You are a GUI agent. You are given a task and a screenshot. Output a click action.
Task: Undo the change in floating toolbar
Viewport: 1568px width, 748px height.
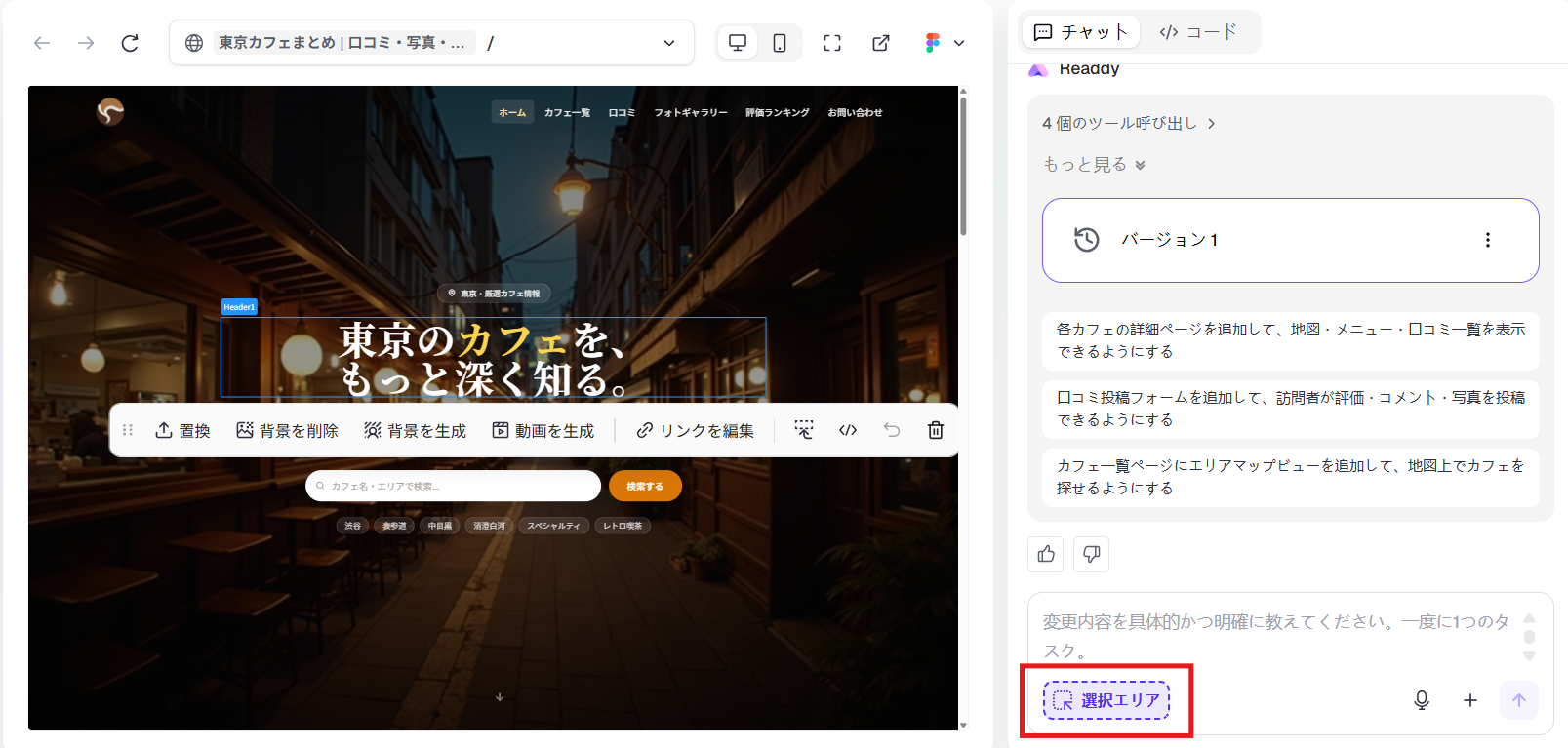(892, 430)
